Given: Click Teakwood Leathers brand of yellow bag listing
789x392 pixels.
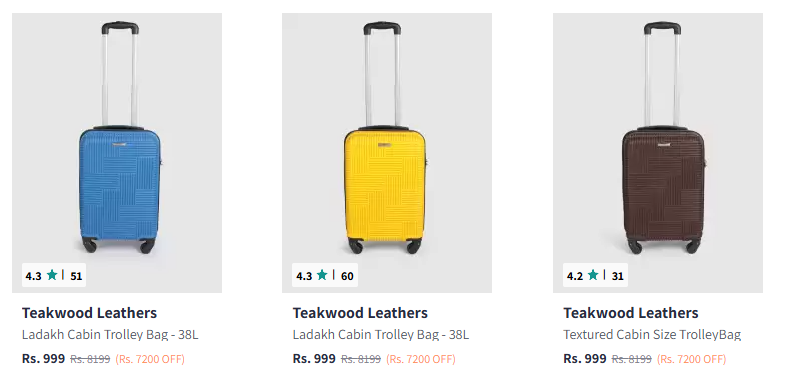Looking at the screenshot, I should coord(360,313).
